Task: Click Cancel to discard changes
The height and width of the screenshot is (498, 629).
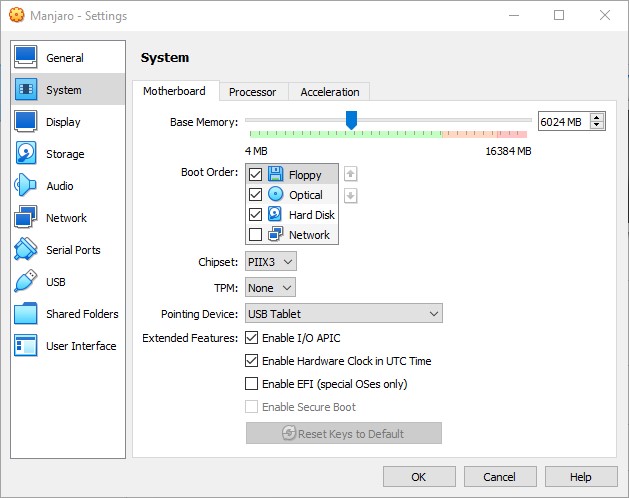Action: 500,477
